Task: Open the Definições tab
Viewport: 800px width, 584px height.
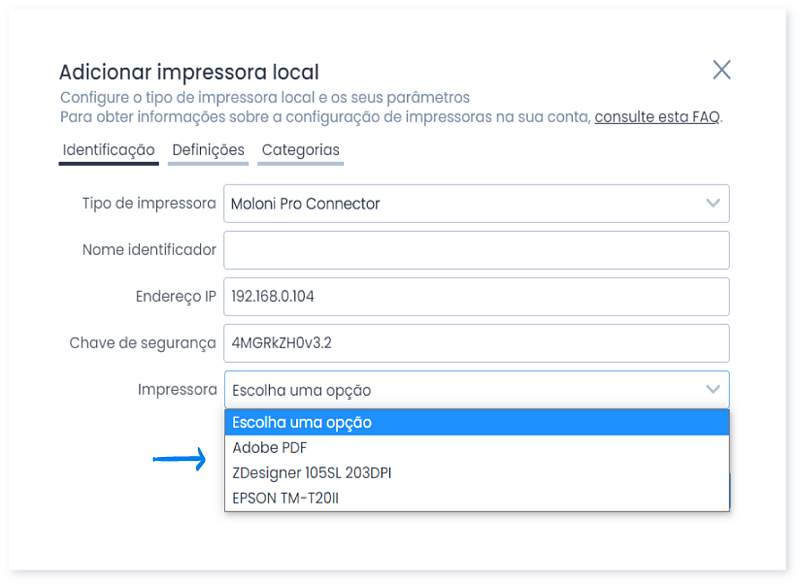Action: pos(208,150)
